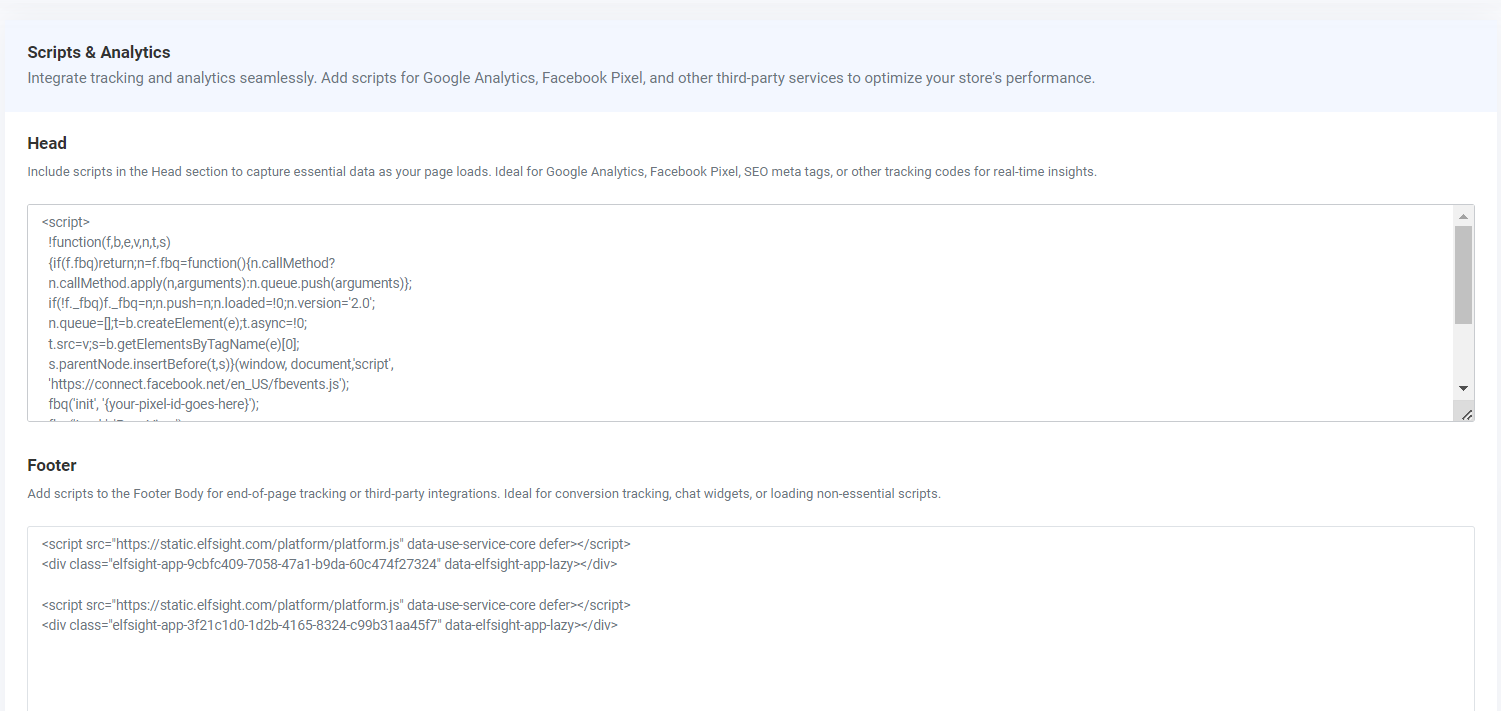Click the second elfsight platform.js script line

pos(336,605)
